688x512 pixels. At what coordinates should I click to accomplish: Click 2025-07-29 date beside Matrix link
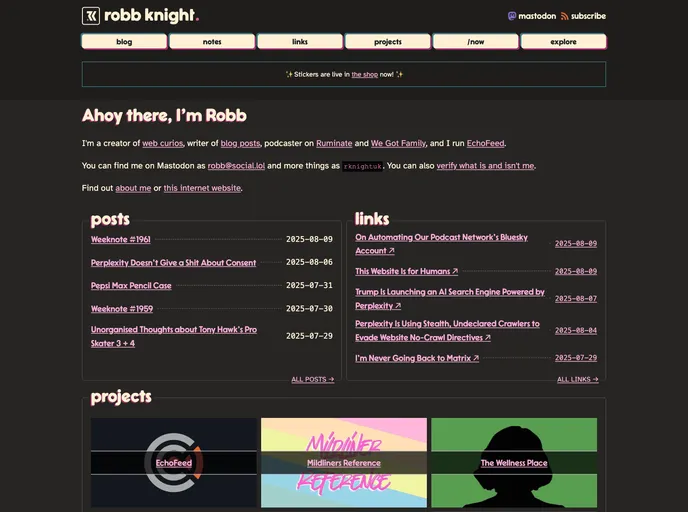576,358
